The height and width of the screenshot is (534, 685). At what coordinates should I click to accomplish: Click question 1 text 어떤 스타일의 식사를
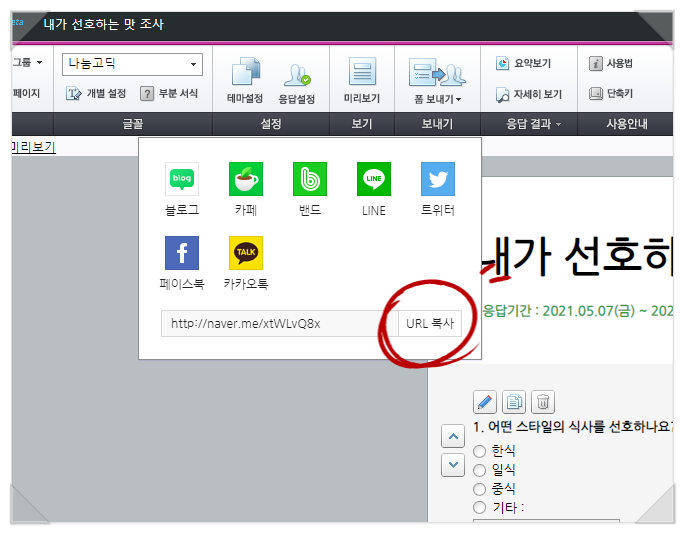click(546, 427)
